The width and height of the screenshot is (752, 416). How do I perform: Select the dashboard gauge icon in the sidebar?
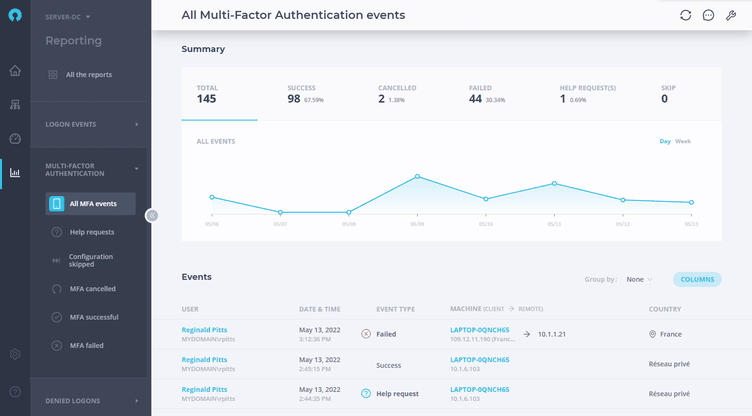click(15, 139)
